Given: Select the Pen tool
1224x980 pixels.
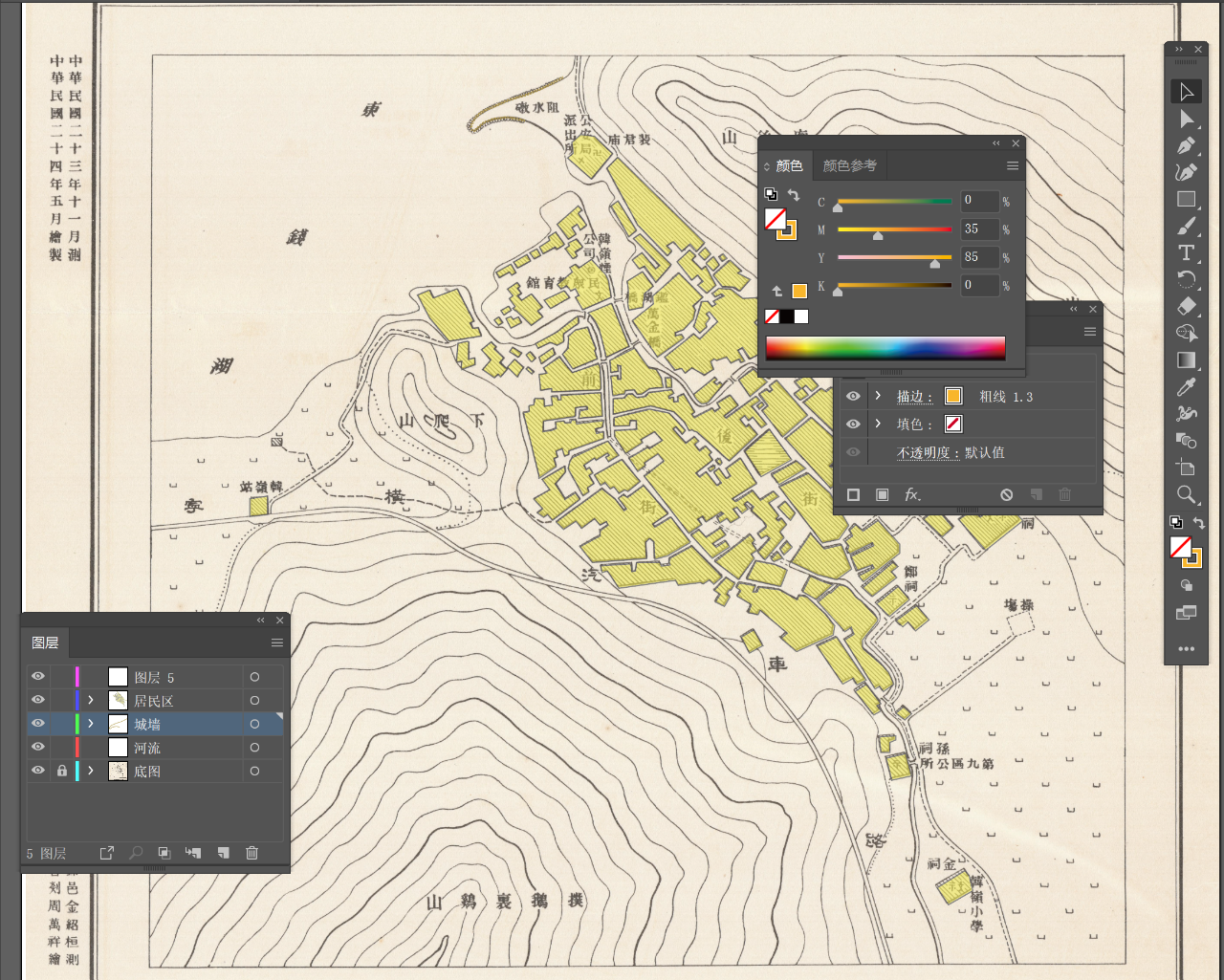Looking at the screenshot, I should point(1187,145).
